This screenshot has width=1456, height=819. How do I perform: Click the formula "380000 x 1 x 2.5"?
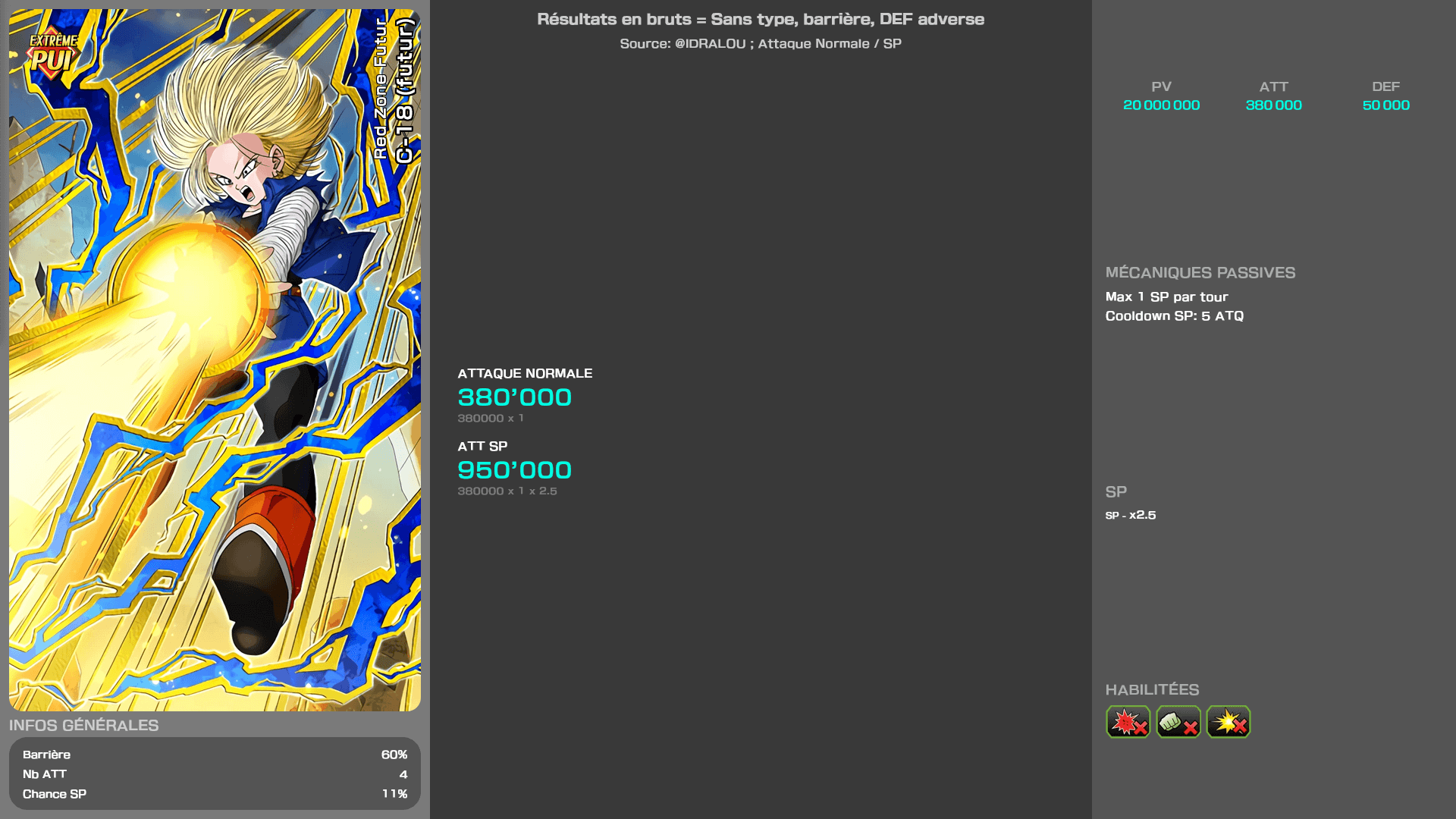(x=507, y=491)
